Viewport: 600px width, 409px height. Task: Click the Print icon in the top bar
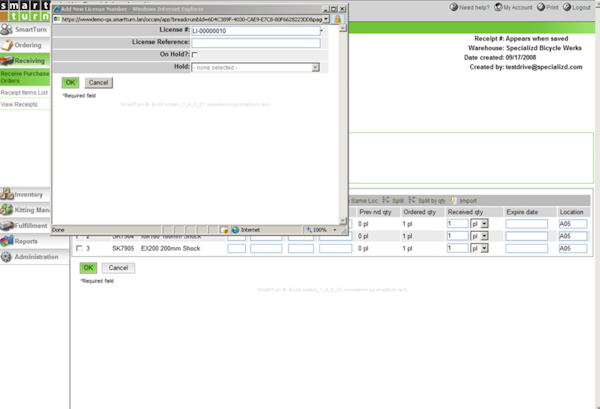[541, 7]
